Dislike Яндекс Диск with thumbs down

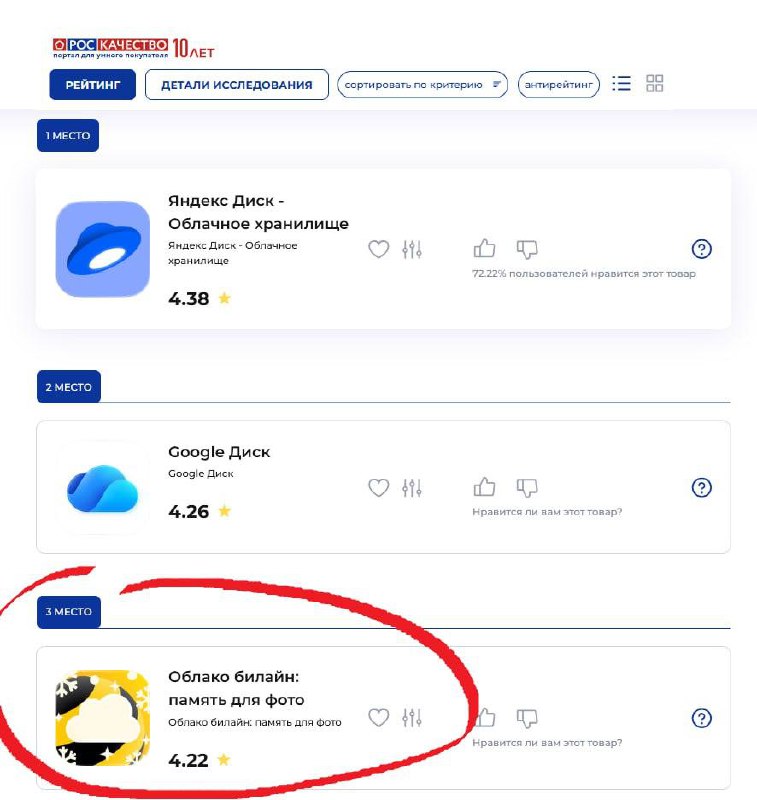[527, 249]
